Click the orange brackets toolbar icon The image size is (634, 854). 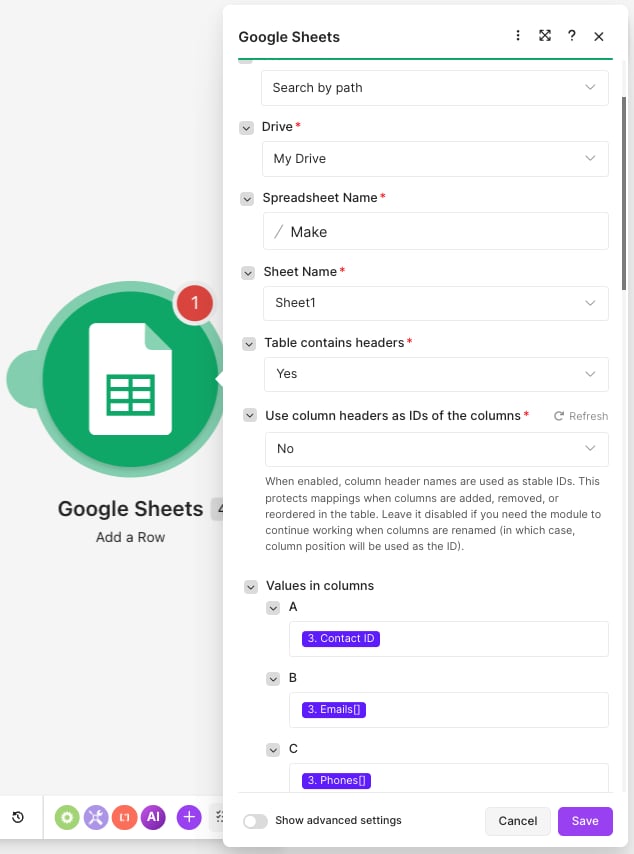pyautogui.click(x=124, y=817)
